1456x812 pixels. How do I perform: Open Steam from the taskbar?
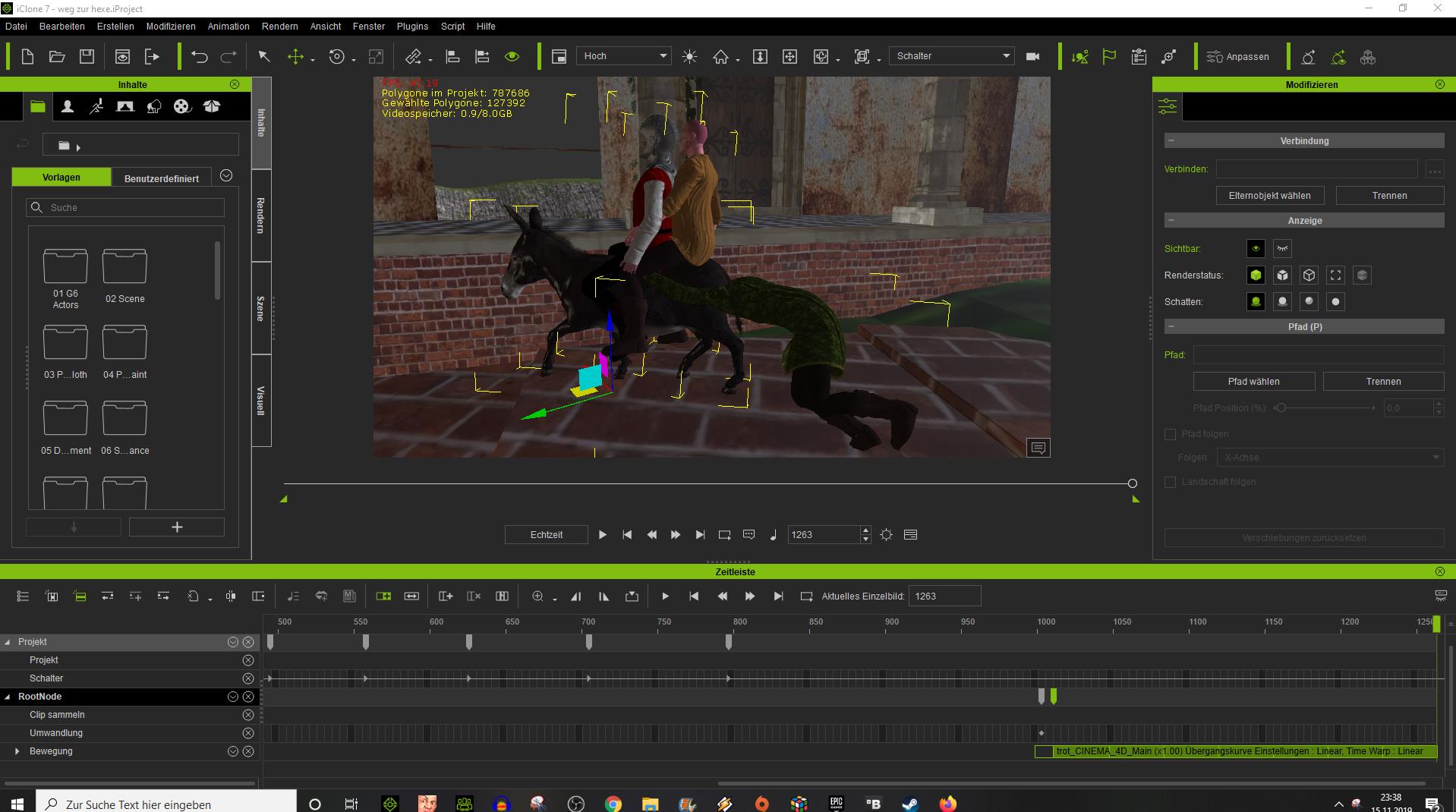(x=909, y=804)
